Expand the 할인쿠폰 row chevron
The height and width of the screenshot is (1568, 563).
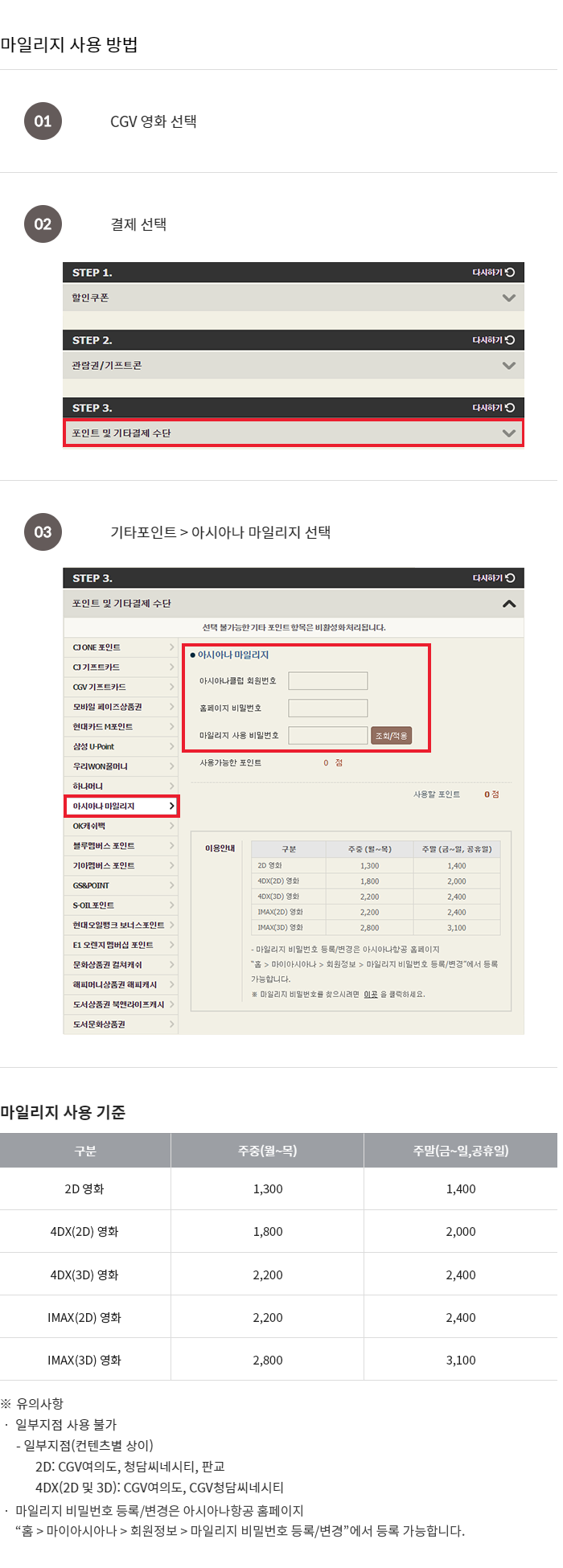point(508,298)
